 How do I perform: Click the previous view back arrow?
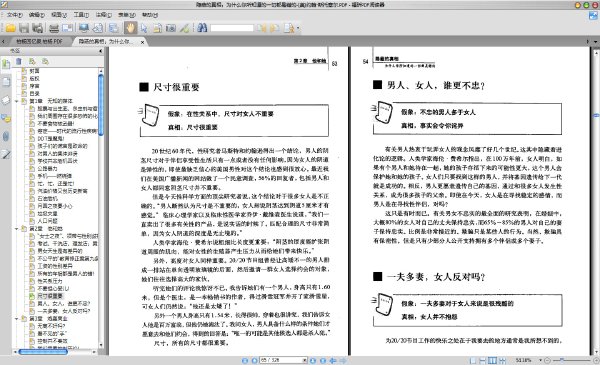[x=333, y=360]
